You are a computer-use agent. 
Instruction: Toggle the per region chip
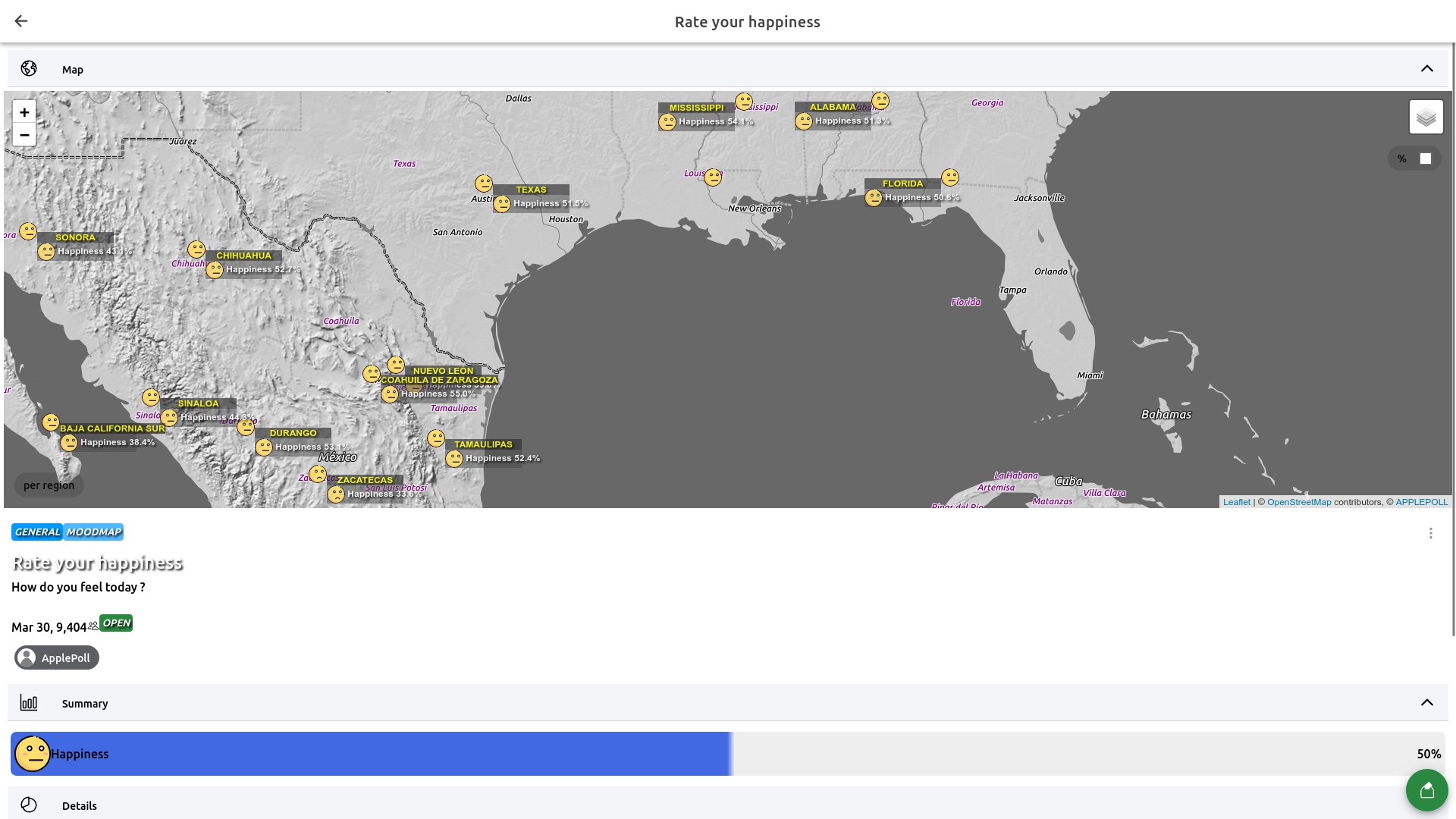(x=49, y=485)
